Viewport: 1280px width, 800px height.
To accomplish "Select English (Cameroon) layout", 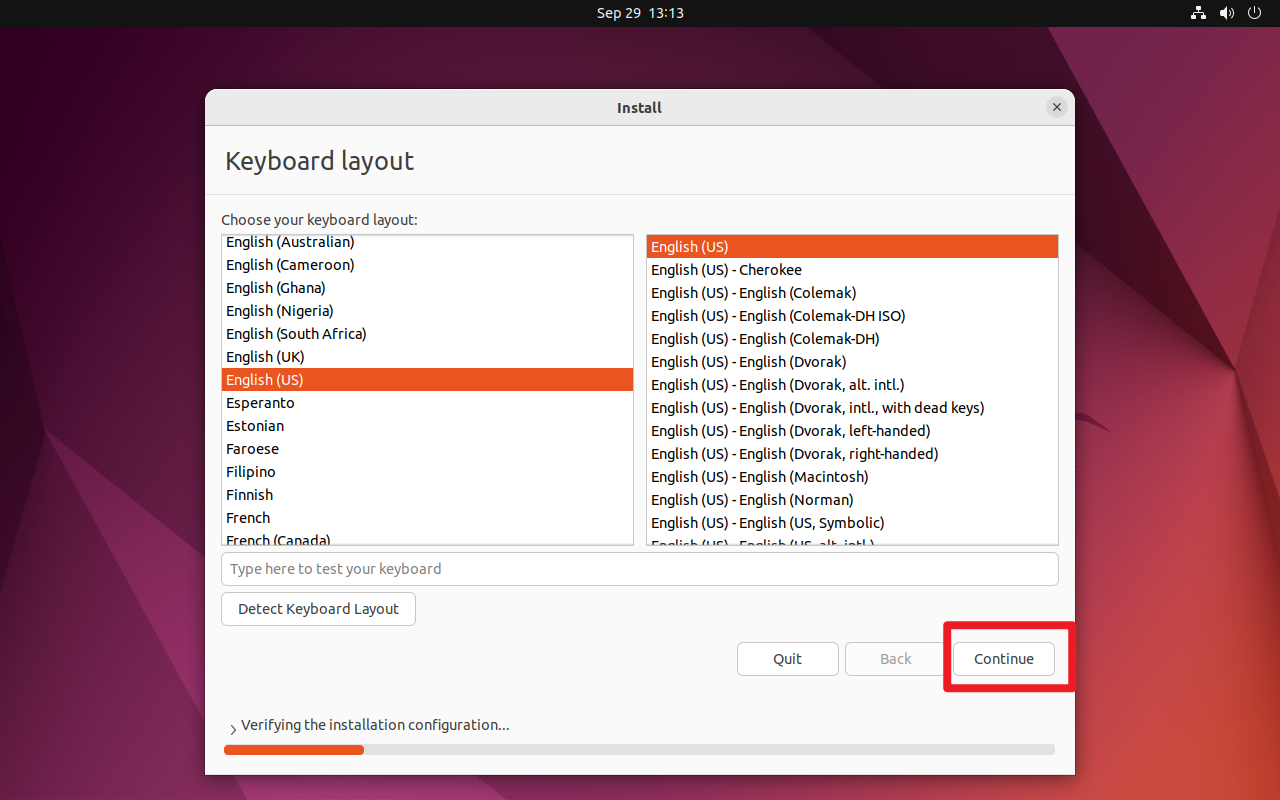I will (x=427, y=265).
